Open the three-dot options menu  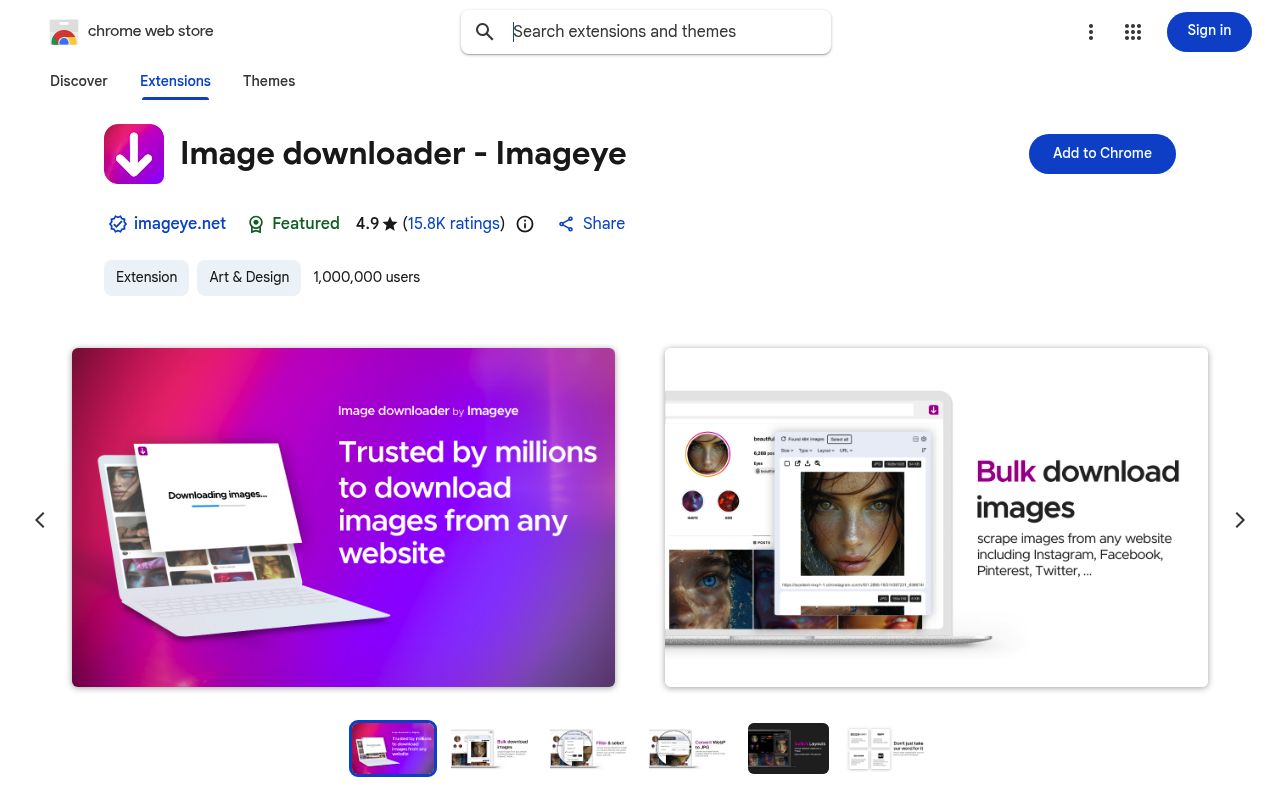[1091, 32]
